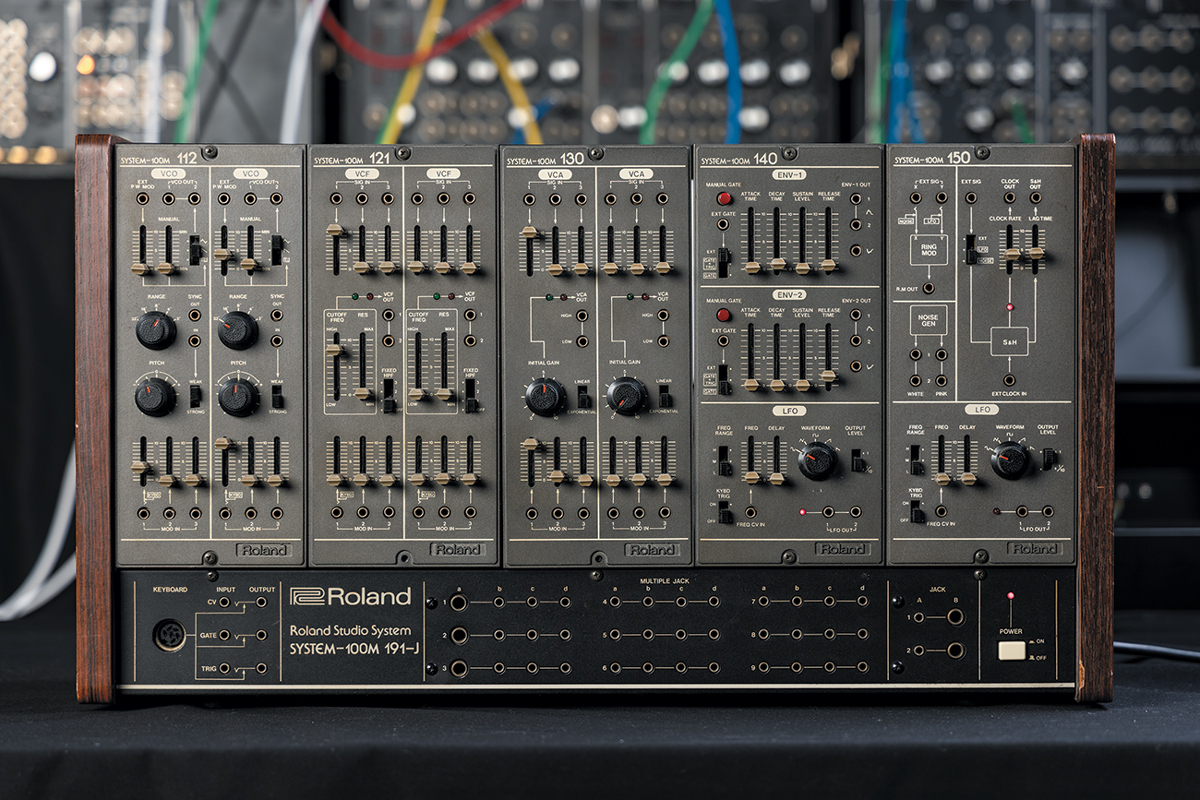Click the module 140 LFO Delay slider cap

tap(777, 478)
